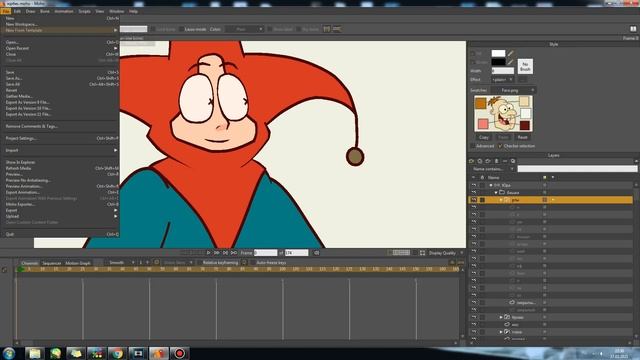Click the loop icon next to frame count
The height and width of the screenshot is (360, 640).
[316, 253]
